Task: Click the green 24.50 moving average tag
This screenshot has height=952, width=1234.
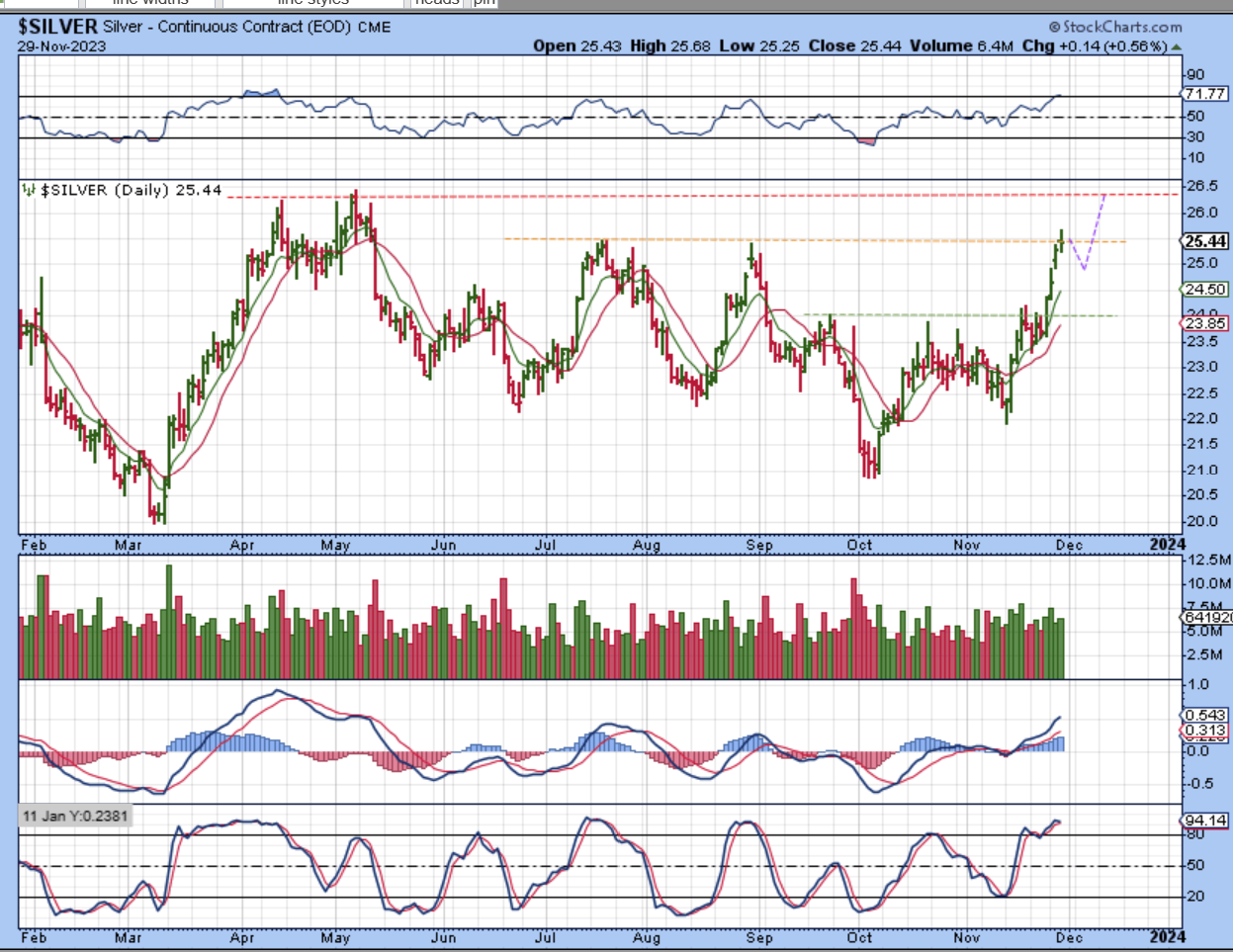Action: 1206,290
